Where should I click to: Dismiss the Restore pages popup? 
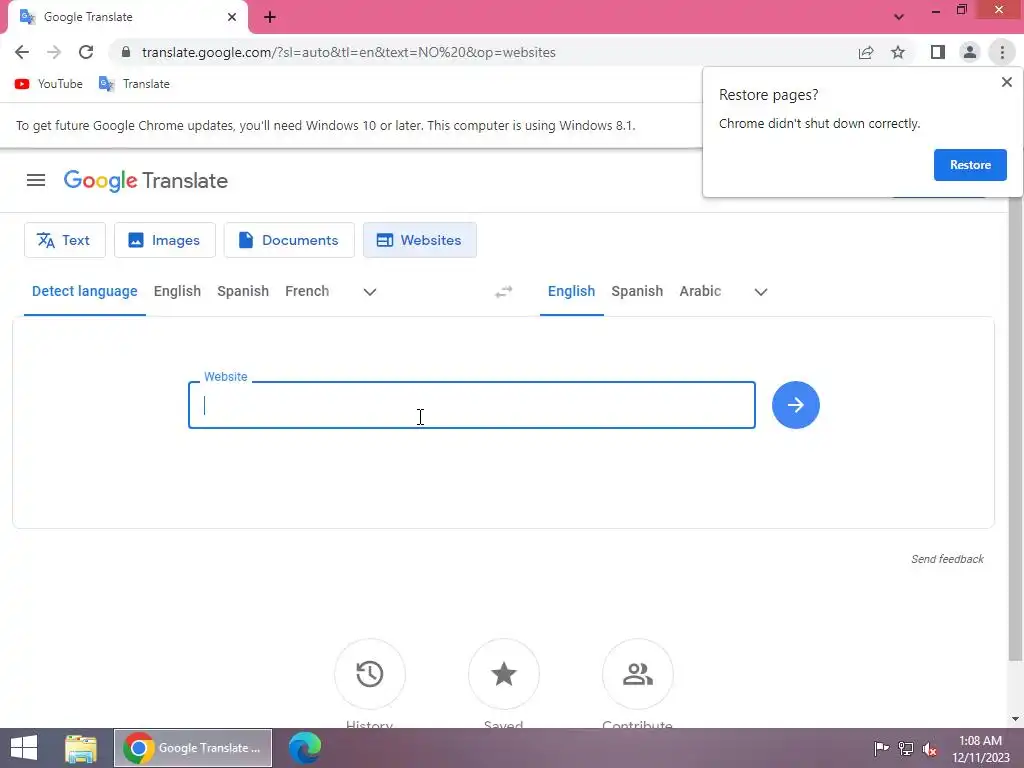[1006, 82]
